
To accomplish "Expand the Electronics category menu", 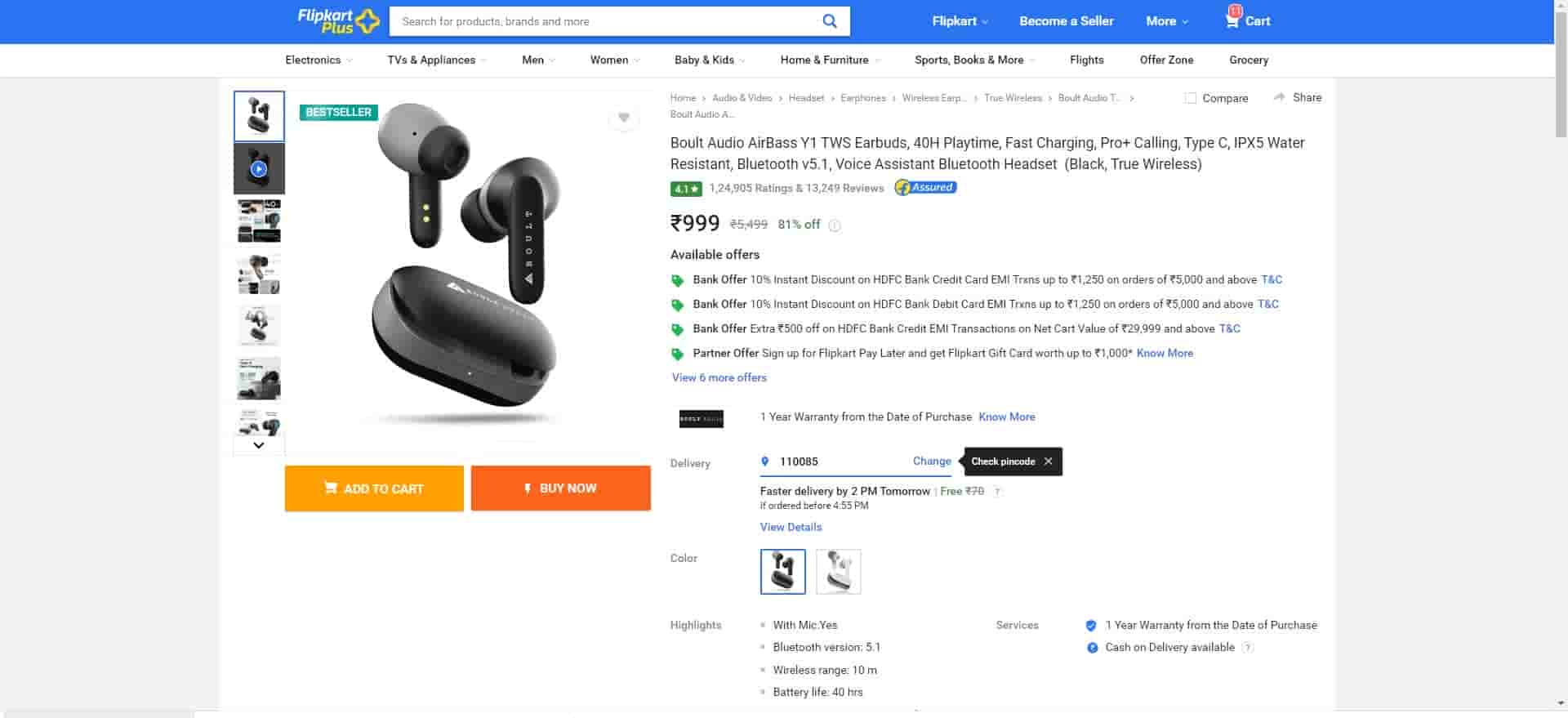I will 318,60.
